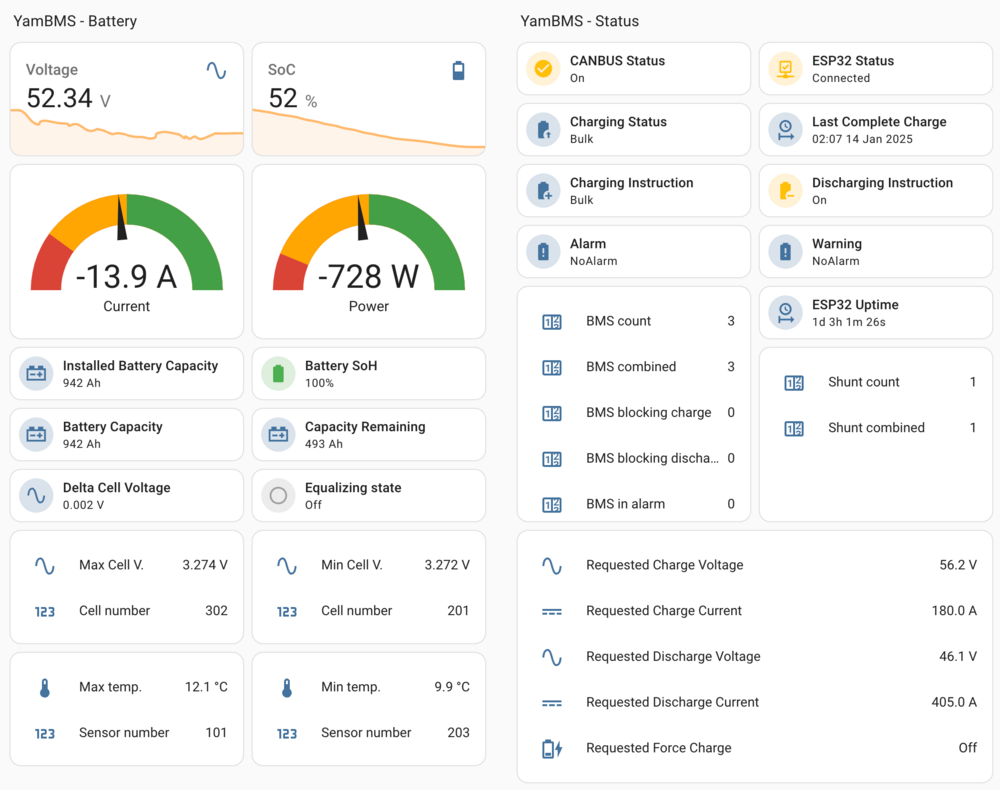Image resolution: width=1000 pixels, height=790 pixels.
Task: Click the Battery SoH green battery icon
Action: coord(278,374)
